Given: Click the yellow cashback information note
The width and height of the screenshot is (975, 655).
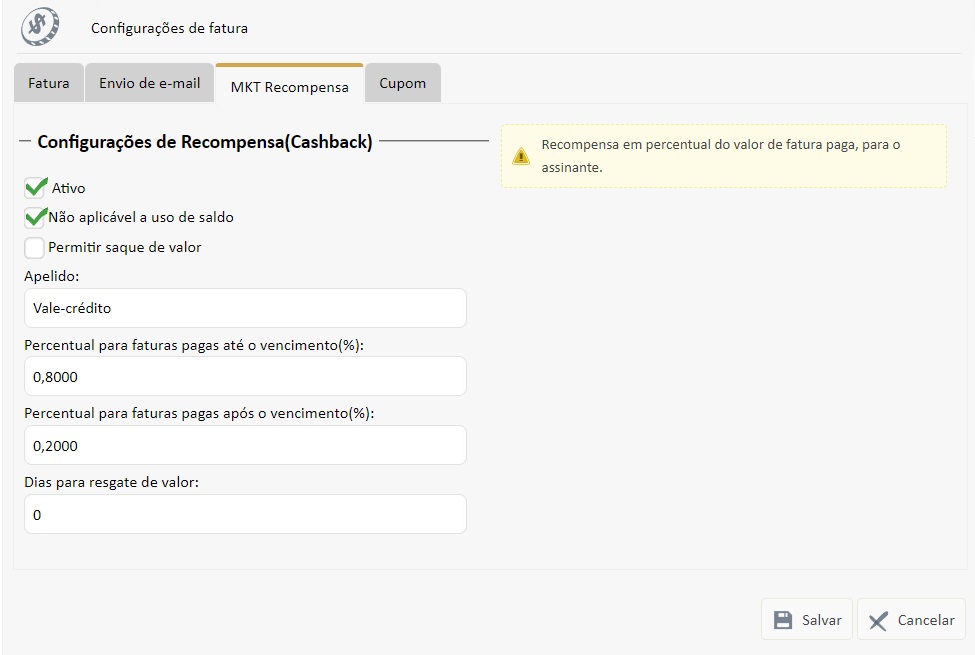Looking at the screenshot, I should point(724,156).
